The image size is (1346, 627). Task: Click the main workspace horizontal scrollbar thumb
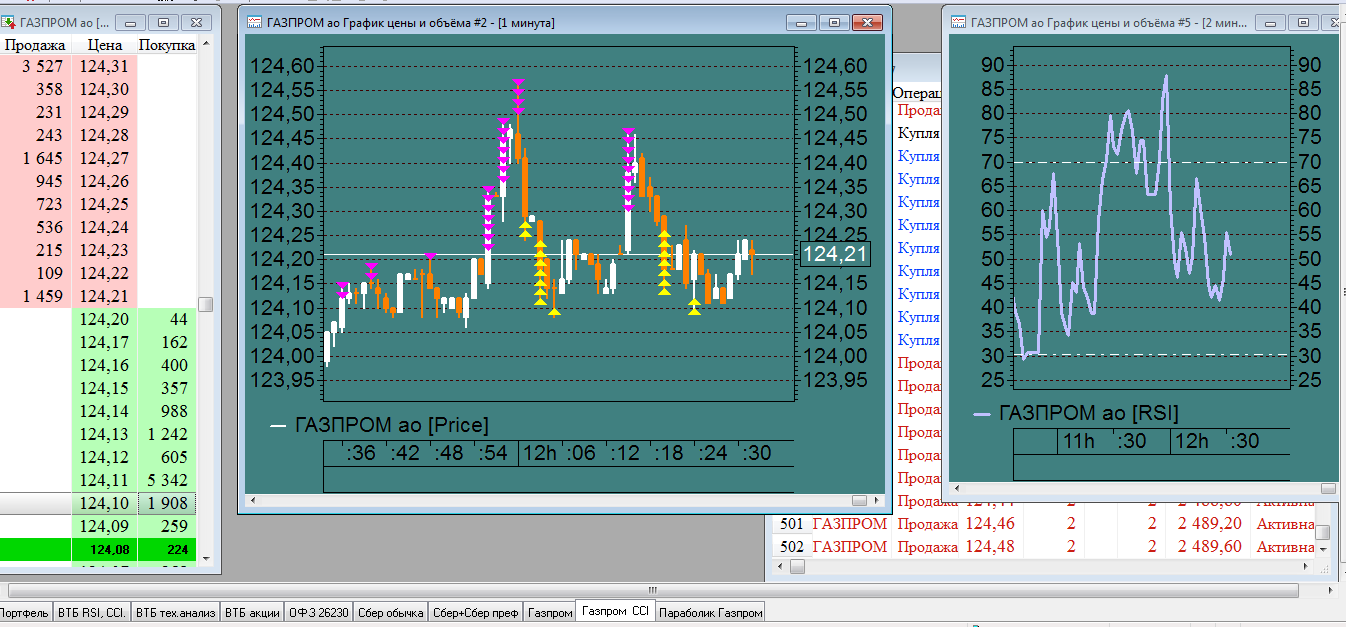click(x=653, y=589)
